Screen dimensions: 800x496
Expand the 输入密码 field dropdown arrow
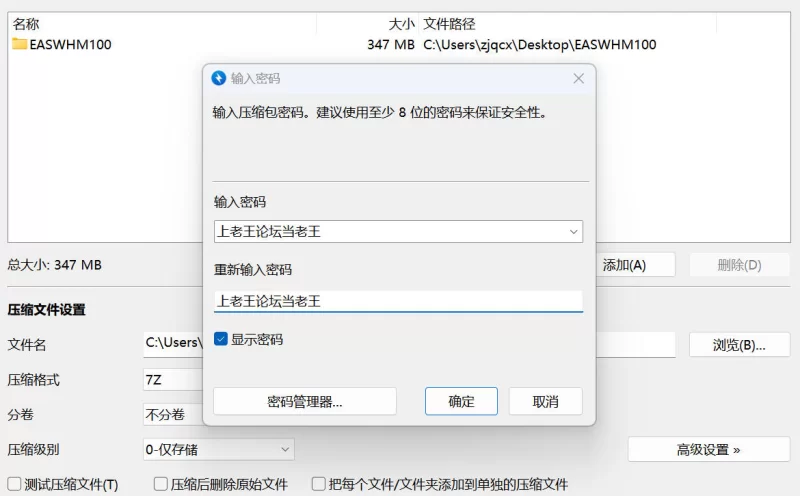click(x=573, y=232)
